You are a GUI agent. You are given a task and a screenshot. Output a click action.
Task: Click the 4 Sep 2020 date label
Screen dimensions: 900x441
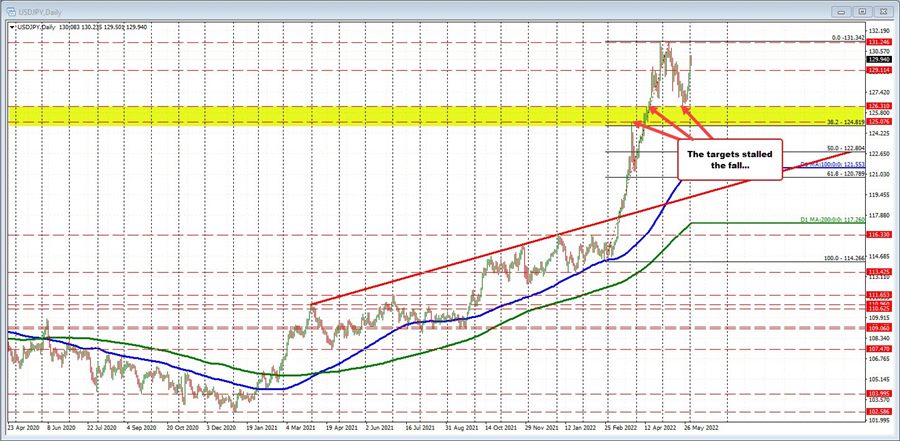tap(141, 428)
